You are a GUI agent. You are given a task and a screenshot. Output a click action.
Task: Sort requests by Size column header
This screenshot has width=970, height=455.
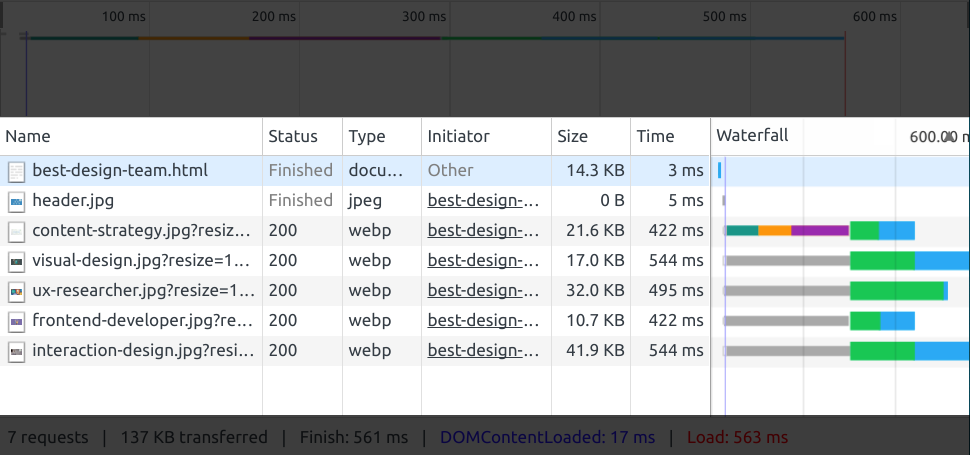[x=573, y=137]
